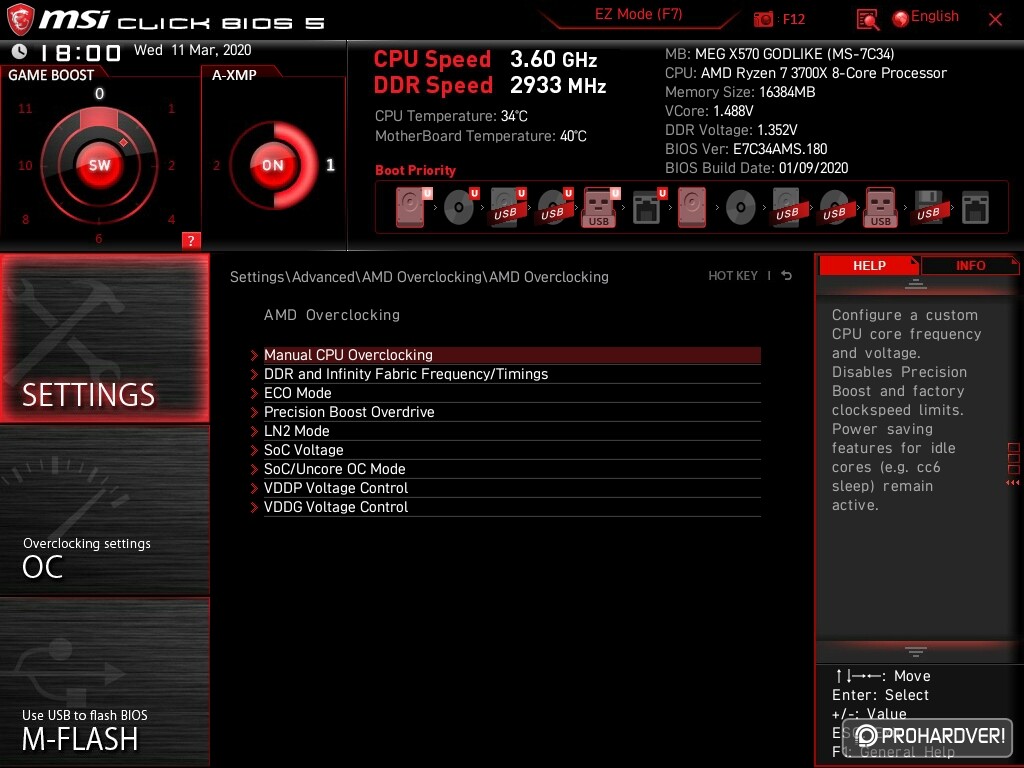The height and width of the screenshot is (768, 1024).
Task: Select the legacy USB CD/DVD boot icon
Action: pos(834,207)
